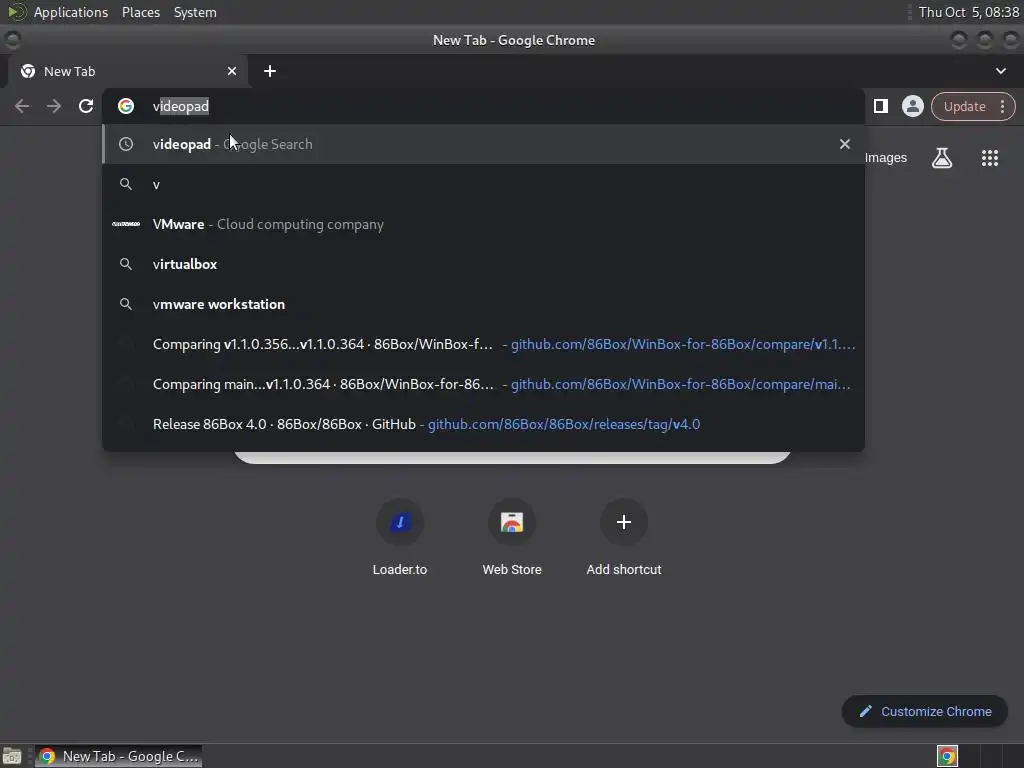
Task: Open the tab search dropdown arrow
Action: tap(1000, 71)
